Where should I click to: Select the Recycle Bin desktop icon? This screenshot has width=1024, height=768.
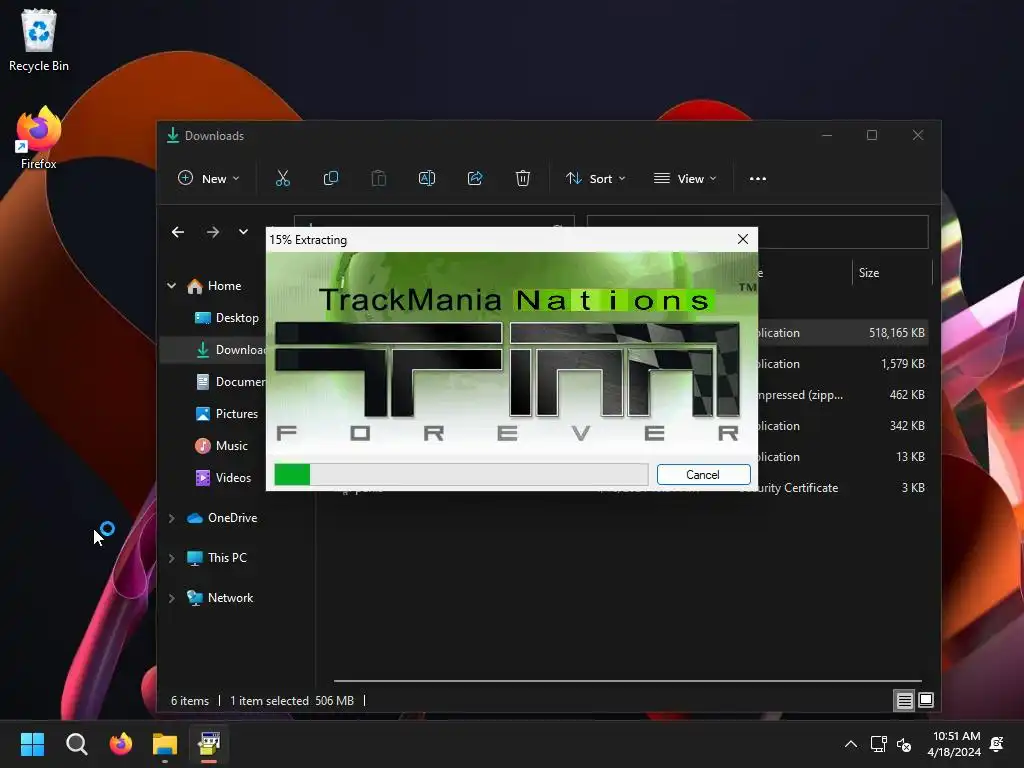click(x=39, y=40)
